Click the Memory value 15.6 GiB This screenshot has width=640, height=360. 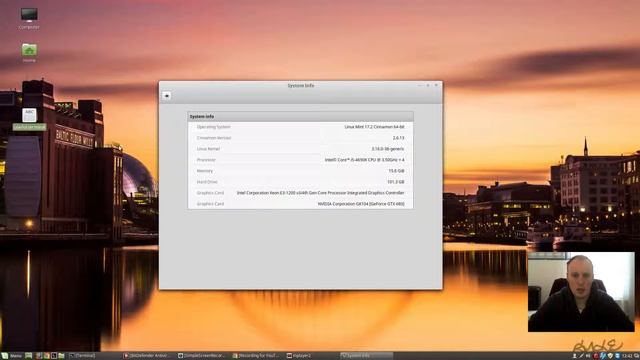(396, 171)
